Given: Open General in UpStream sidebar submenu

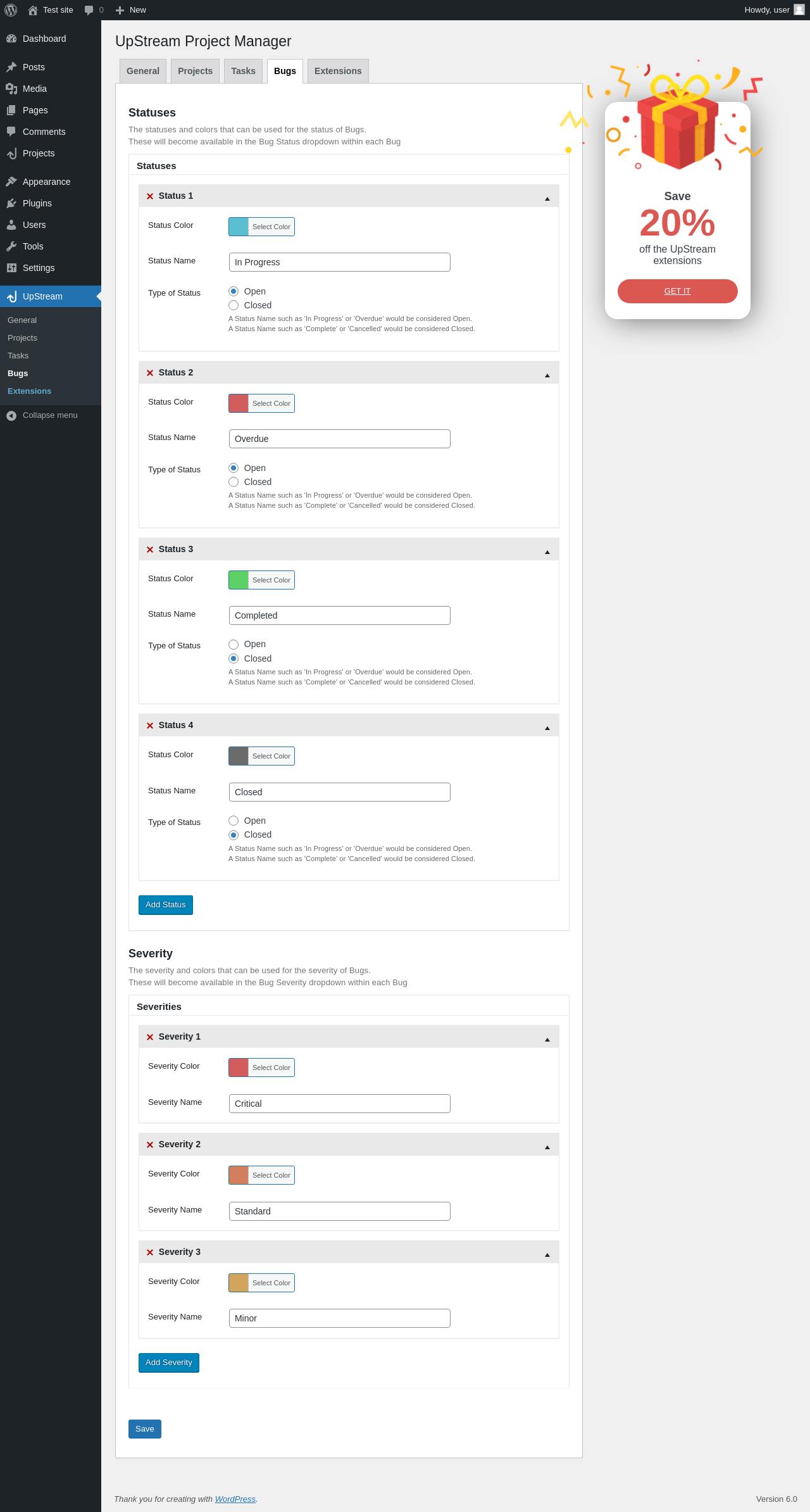Looking at the screenshot, I should (22, 320).
